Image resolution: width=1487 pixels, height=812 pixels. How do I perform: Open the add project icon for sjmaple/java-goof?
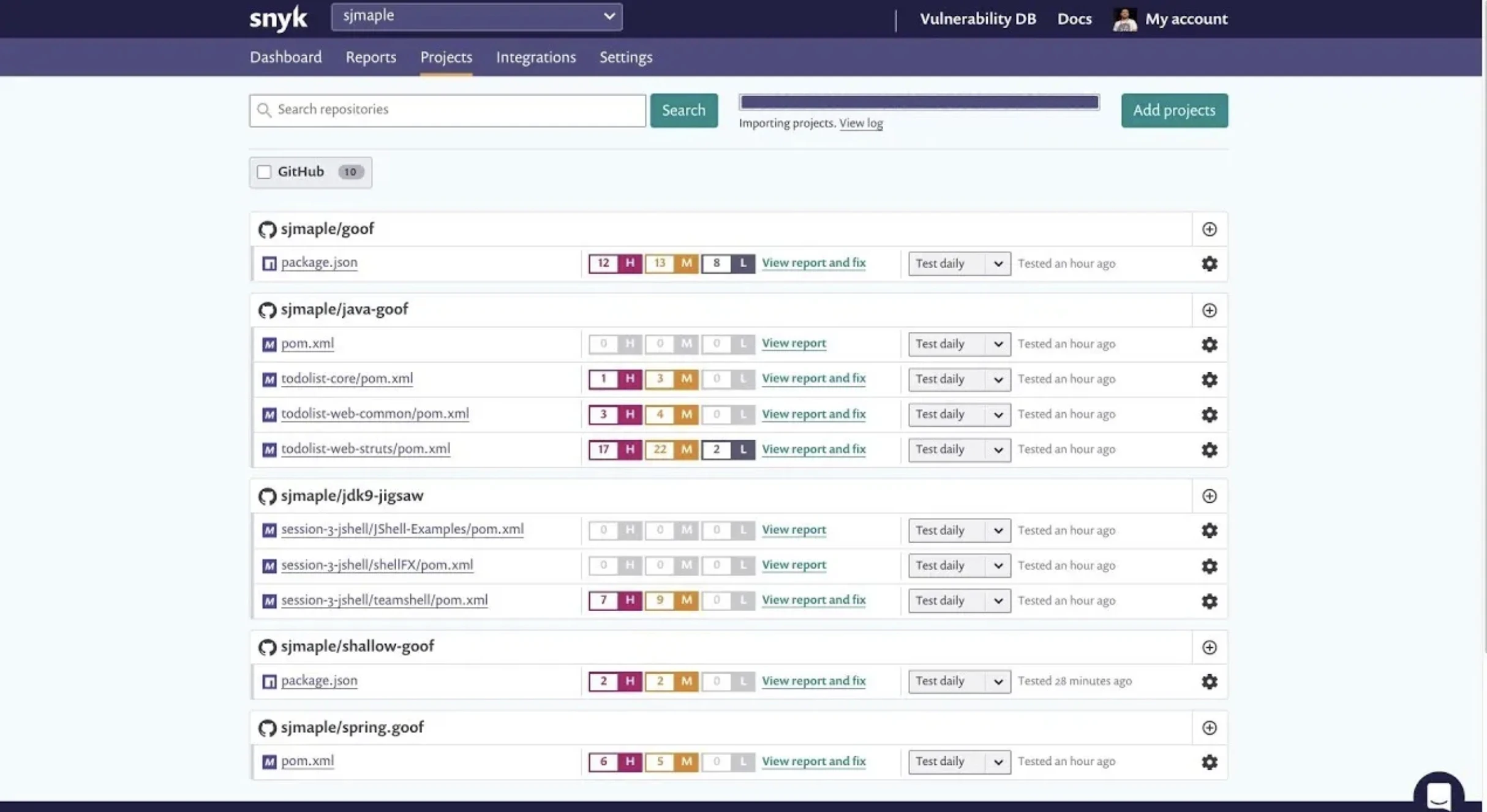[1210, 310]
